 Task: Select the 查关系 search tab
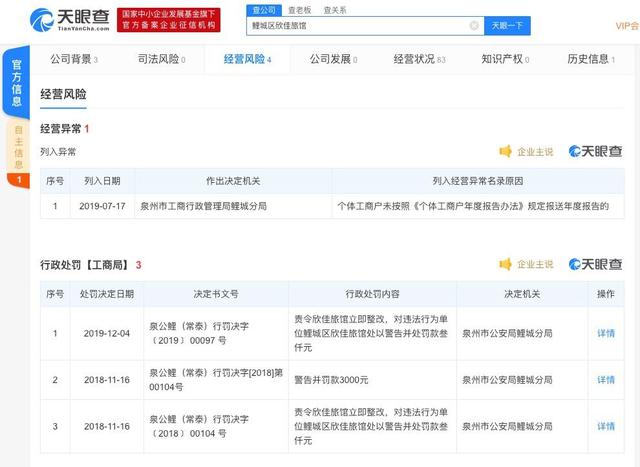pyautogui.click(x=335, y=10)
